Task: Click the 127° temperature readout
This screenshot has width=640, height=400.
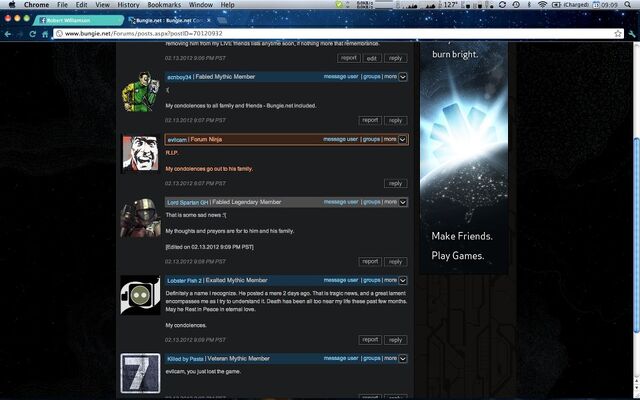Action: pos(450,4)
